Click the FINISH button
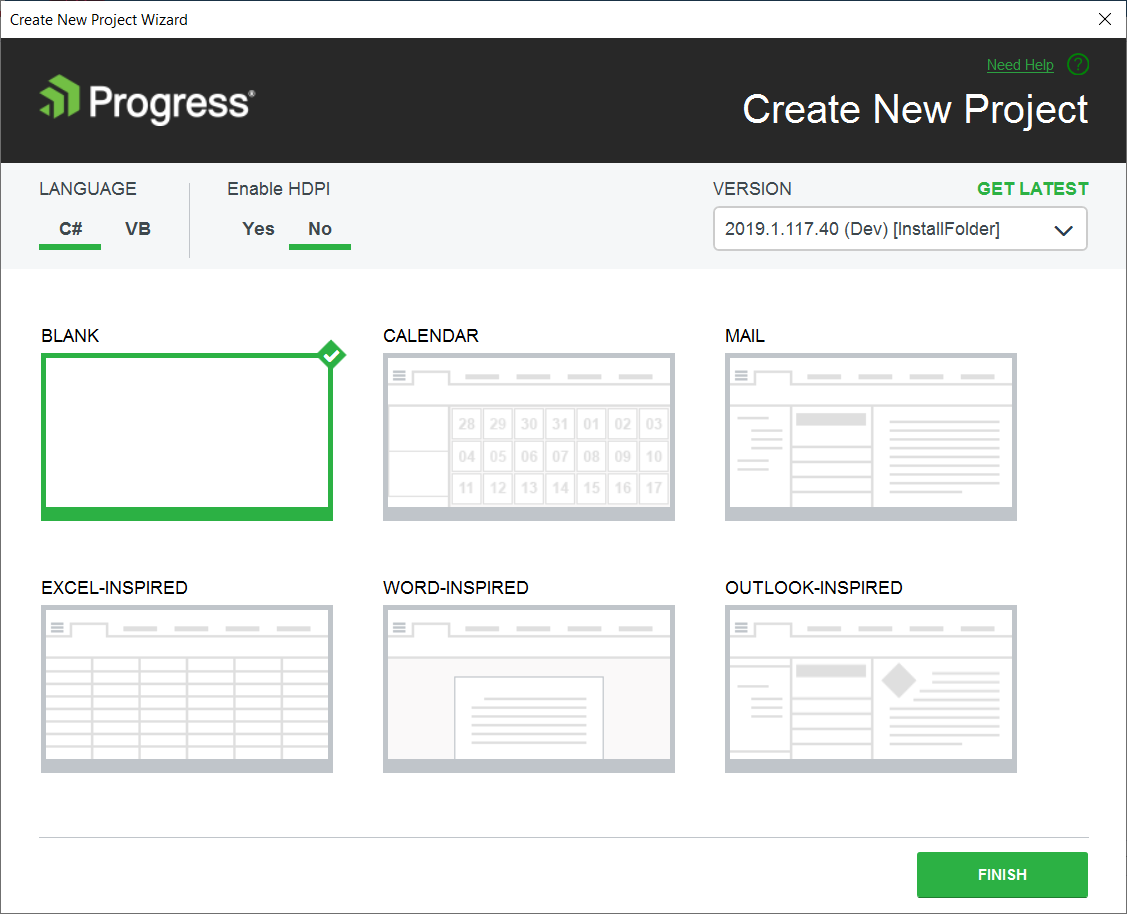This screenshot has height=914, width=1127. click(1002, 874)
